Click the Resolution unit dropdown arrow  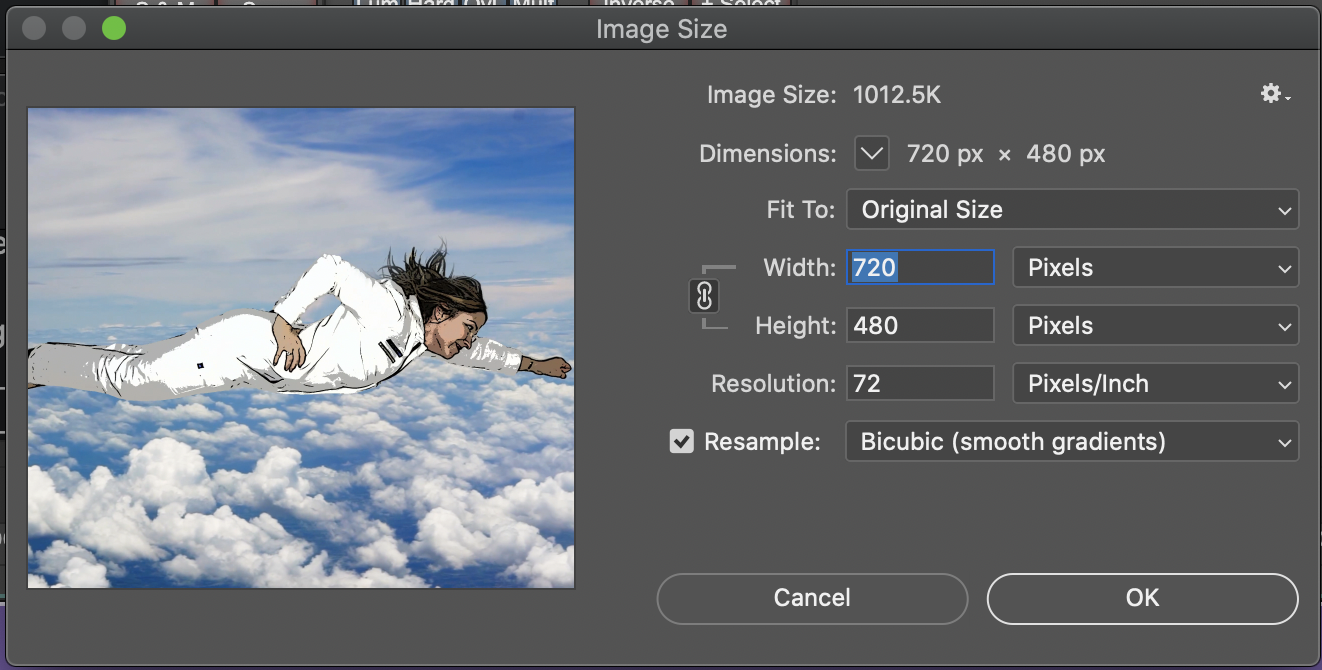tap(1287, 383)
